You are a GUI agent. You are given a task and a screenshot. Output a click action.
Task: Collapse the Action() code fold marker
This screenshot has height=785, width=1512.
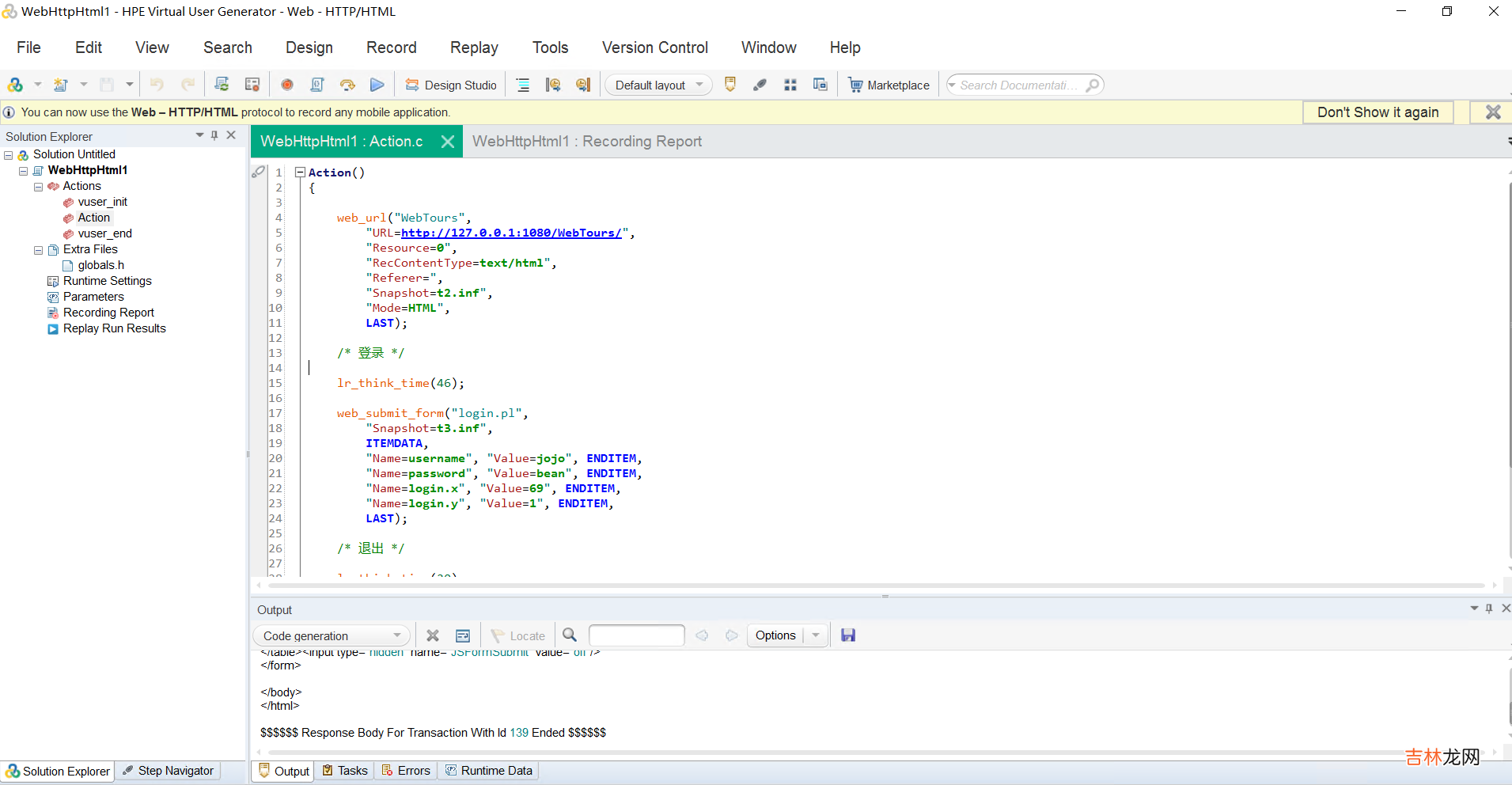point(300,172)
